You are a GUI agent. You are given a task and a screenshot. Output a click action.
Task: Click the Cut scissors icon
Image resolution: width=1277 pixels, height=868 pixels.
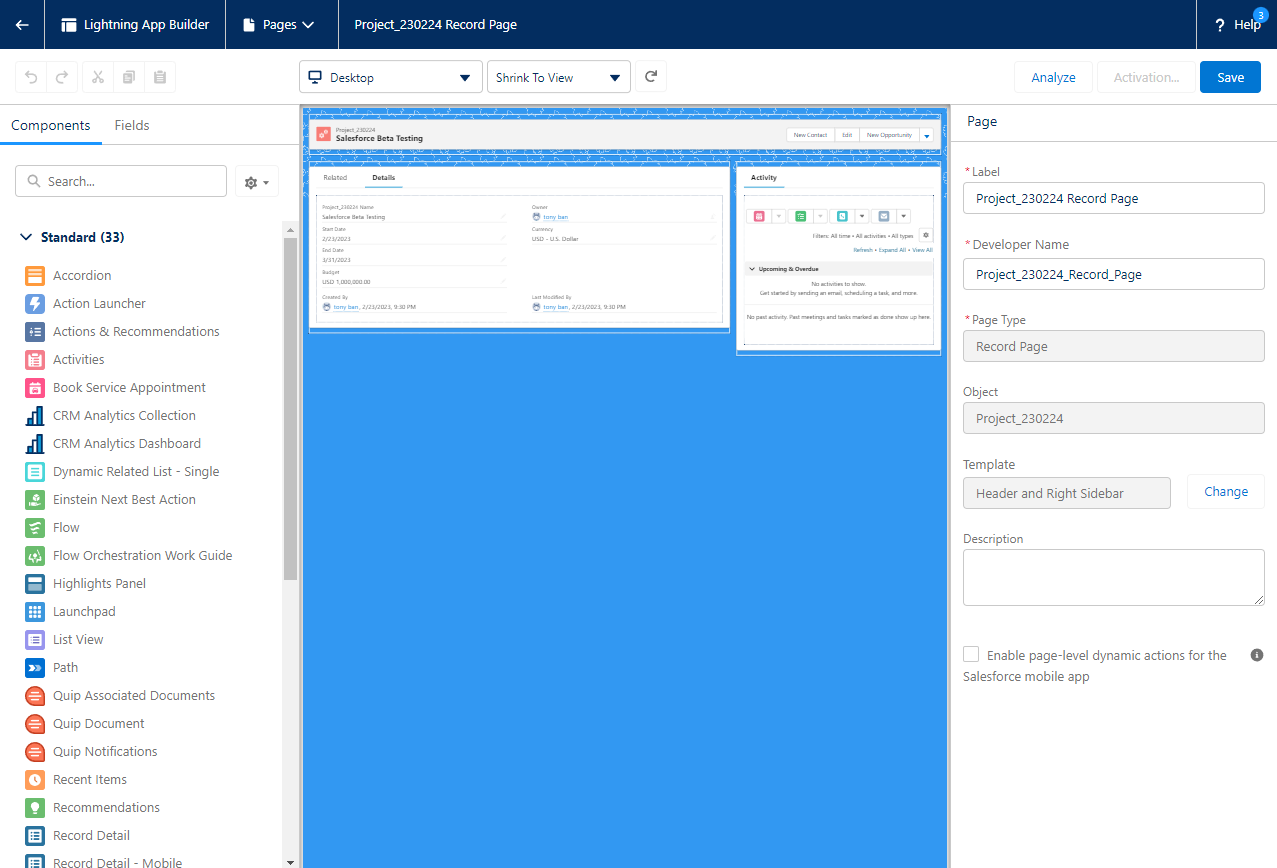tap(98, 77)
